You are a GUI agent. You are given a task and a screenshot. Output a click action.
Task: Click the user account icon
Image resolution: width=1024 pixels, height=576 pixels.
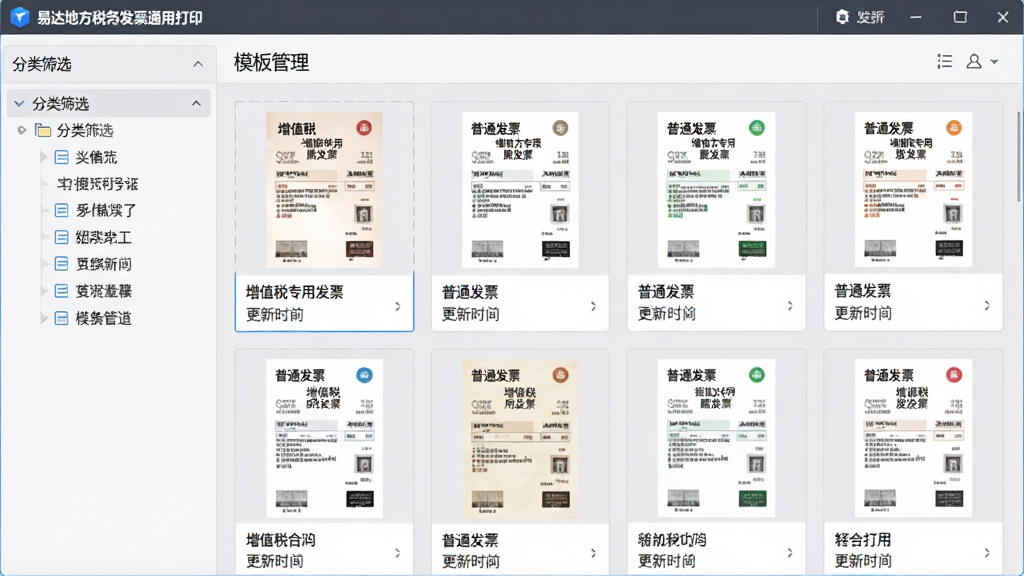point(974,61)
